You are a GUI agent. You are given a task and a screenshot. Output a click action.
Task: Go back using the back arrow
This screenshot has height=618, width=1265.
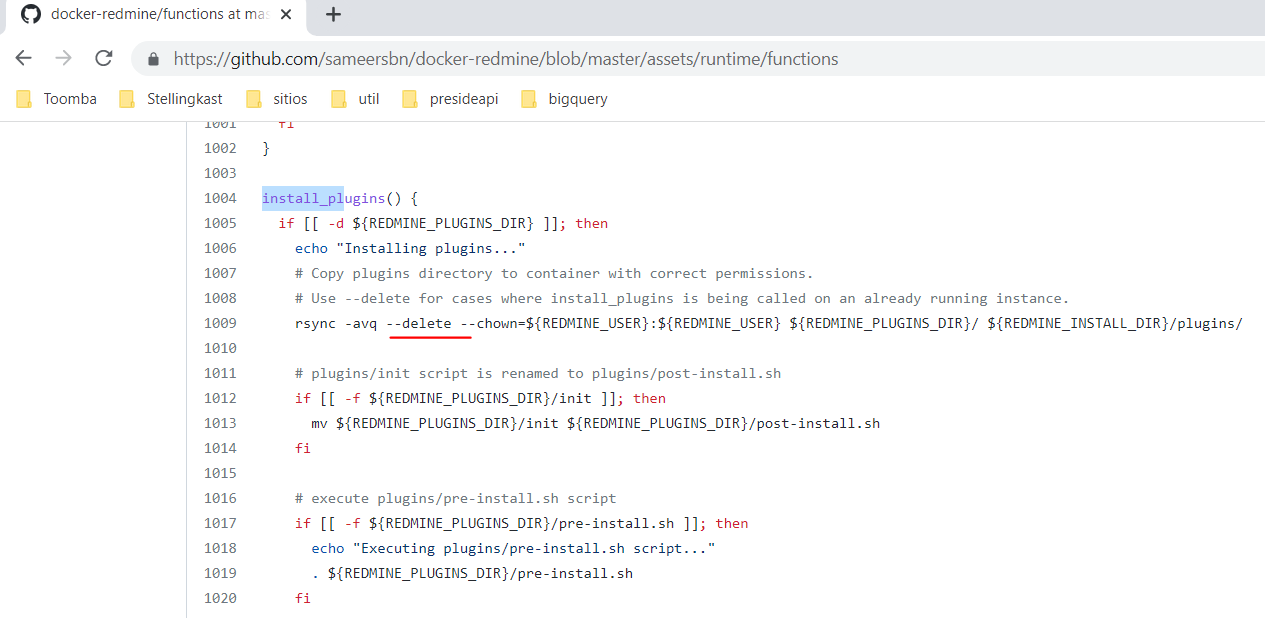23,58
